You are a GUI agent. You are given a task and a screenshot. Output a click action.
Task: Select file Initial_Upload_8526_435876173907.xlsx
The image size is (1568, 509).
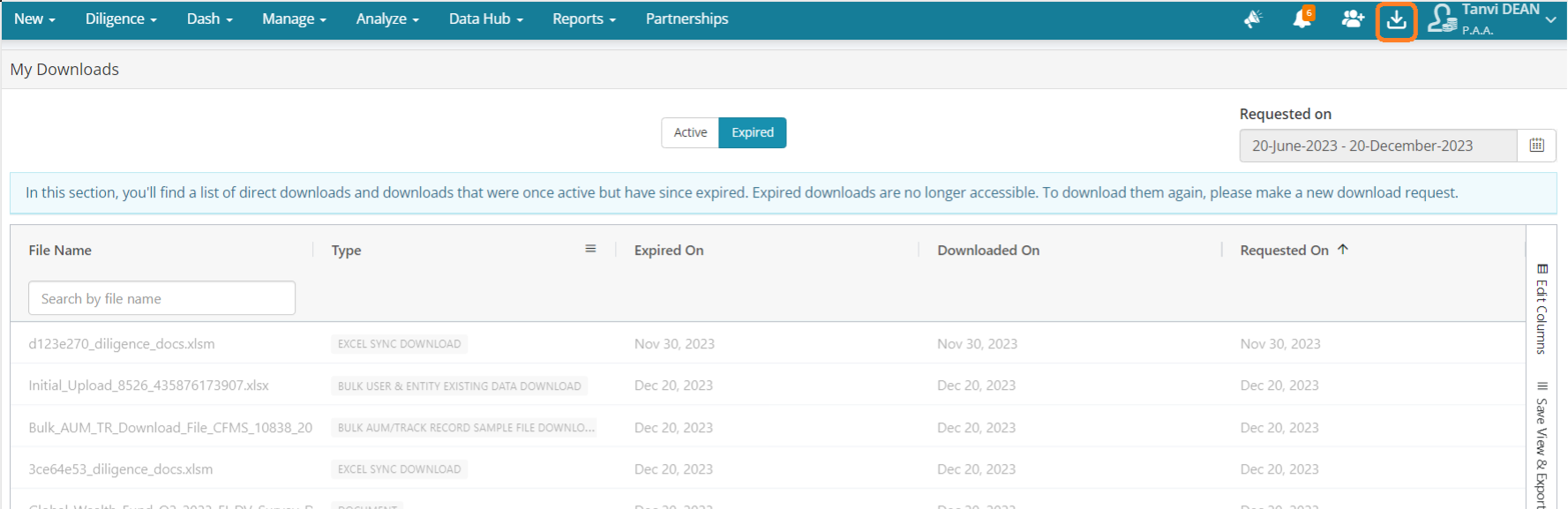pos(148,385)
